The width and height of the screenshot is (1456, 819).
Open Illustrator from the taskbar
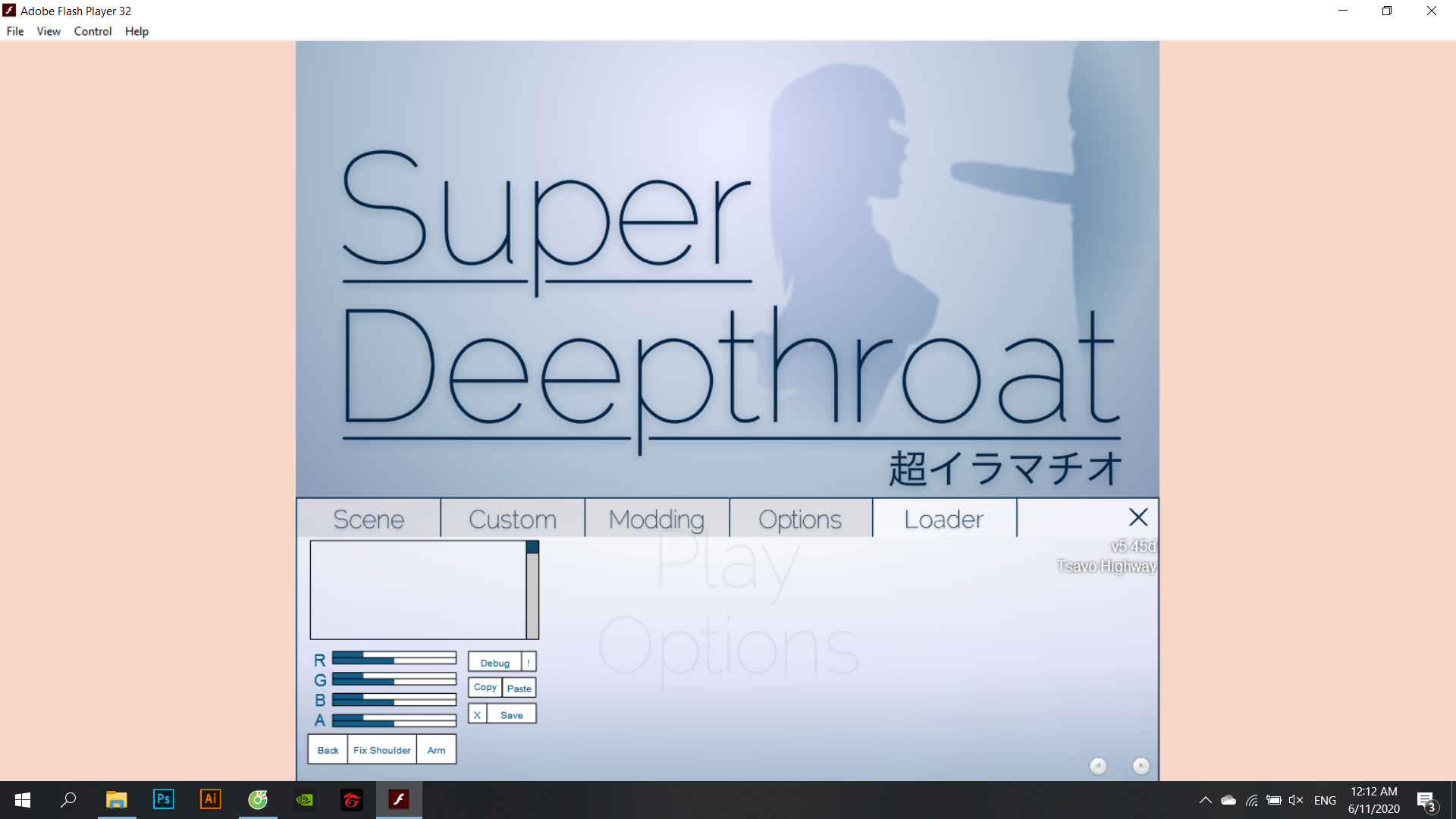pos(210,799)
